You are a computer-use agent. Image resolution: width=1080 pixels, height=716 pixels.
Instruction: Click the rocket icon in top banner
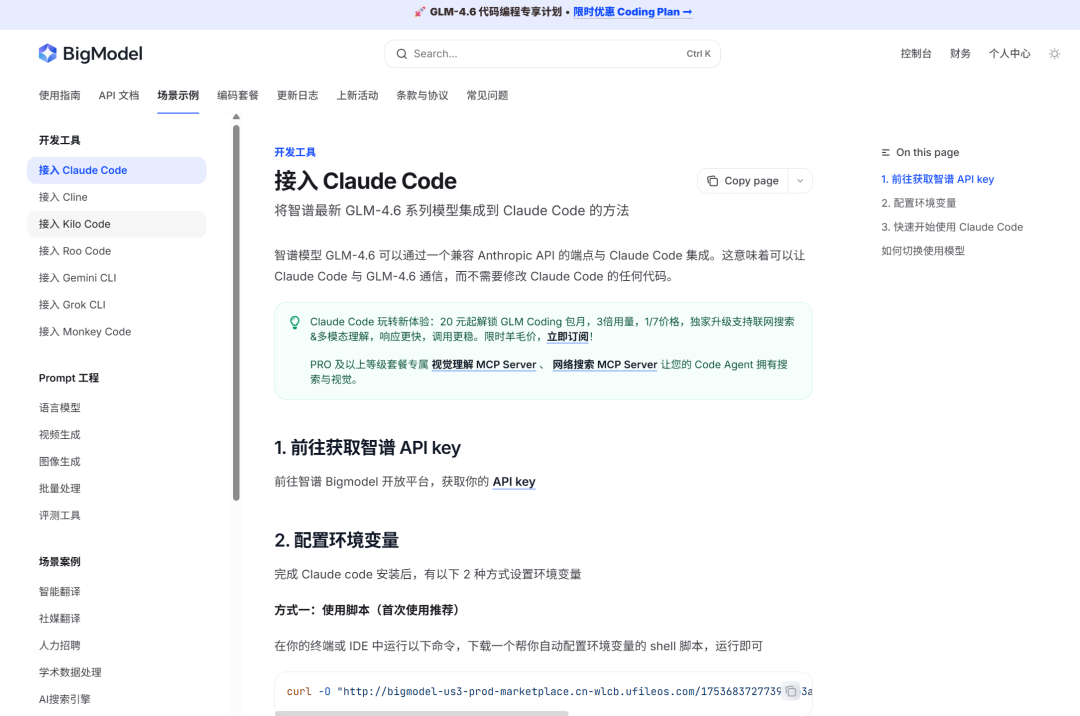click(419, 12)
